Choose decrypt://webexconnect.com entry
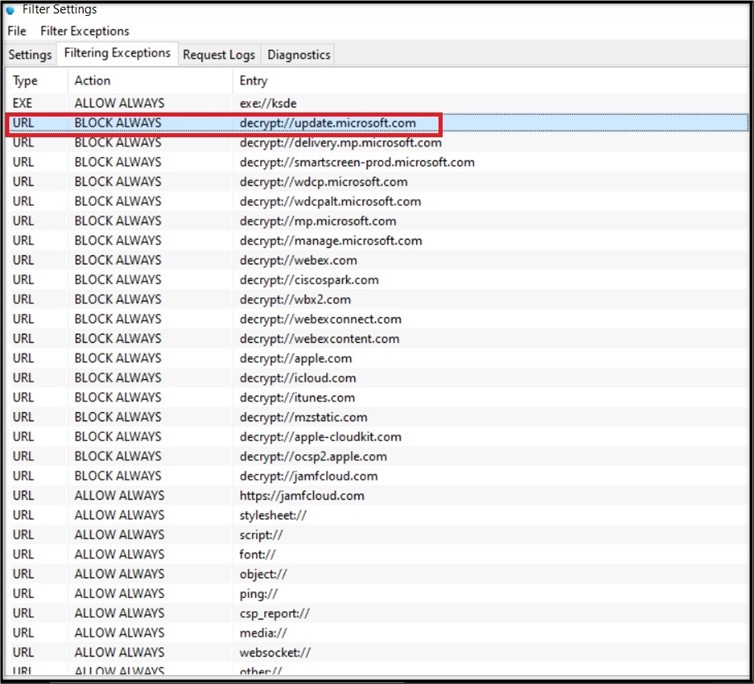Viewport: 754px width, 684px height. (320, 319)
